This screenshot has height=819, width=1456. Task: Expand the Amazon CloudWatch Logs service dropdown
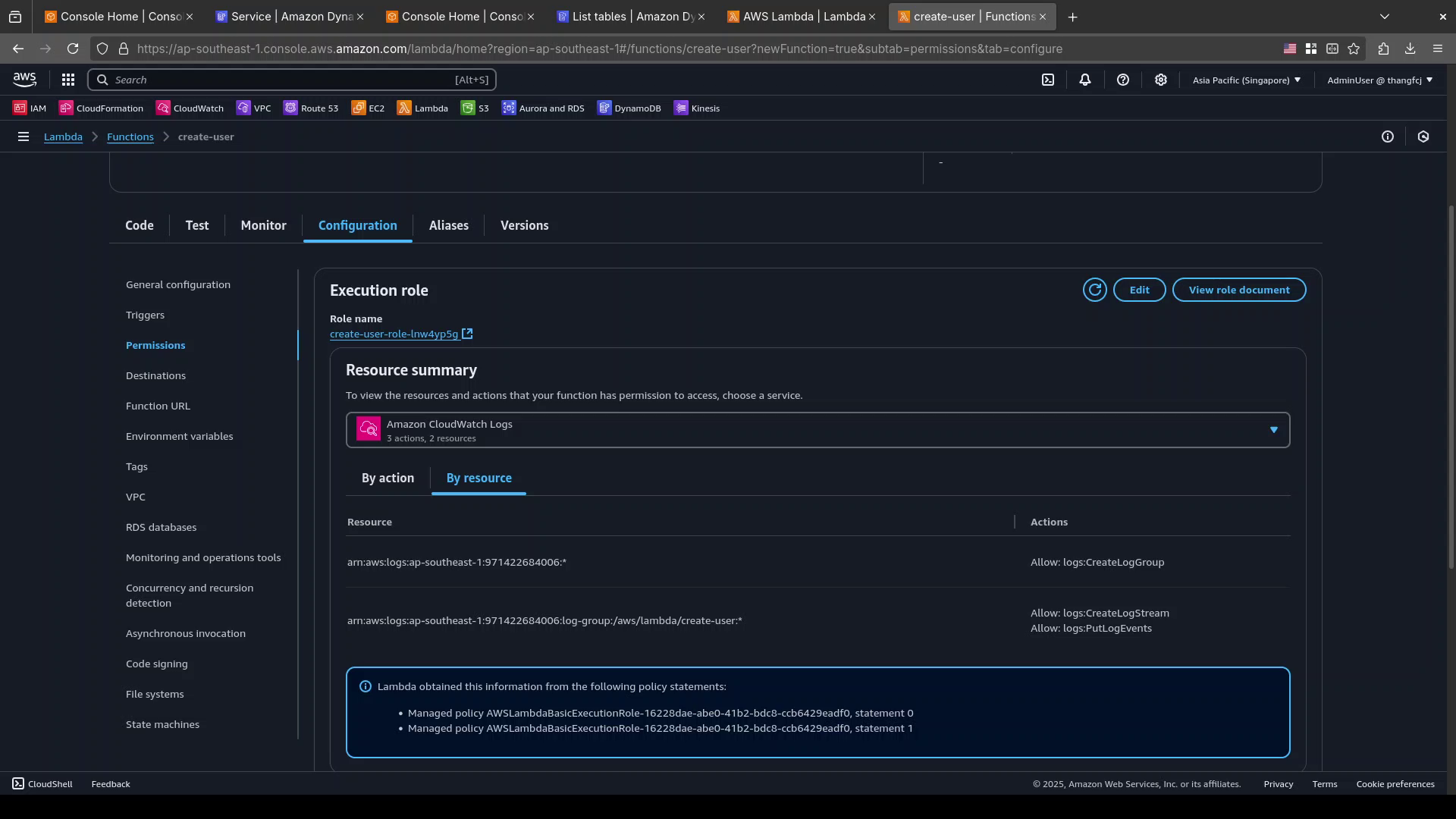pos(817,430)
